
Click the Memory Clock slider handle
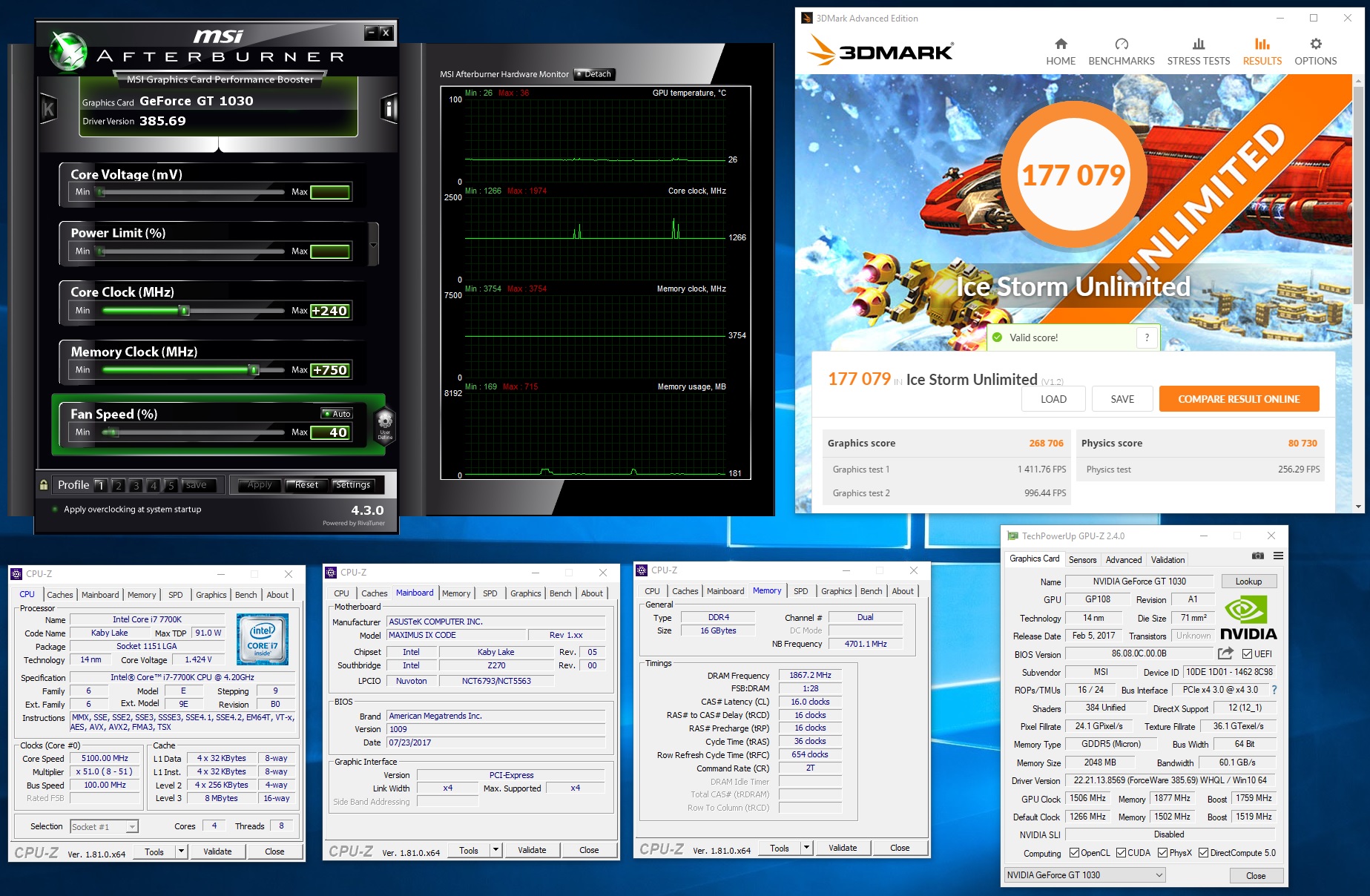pyautogui.click(x=254, y=370)
